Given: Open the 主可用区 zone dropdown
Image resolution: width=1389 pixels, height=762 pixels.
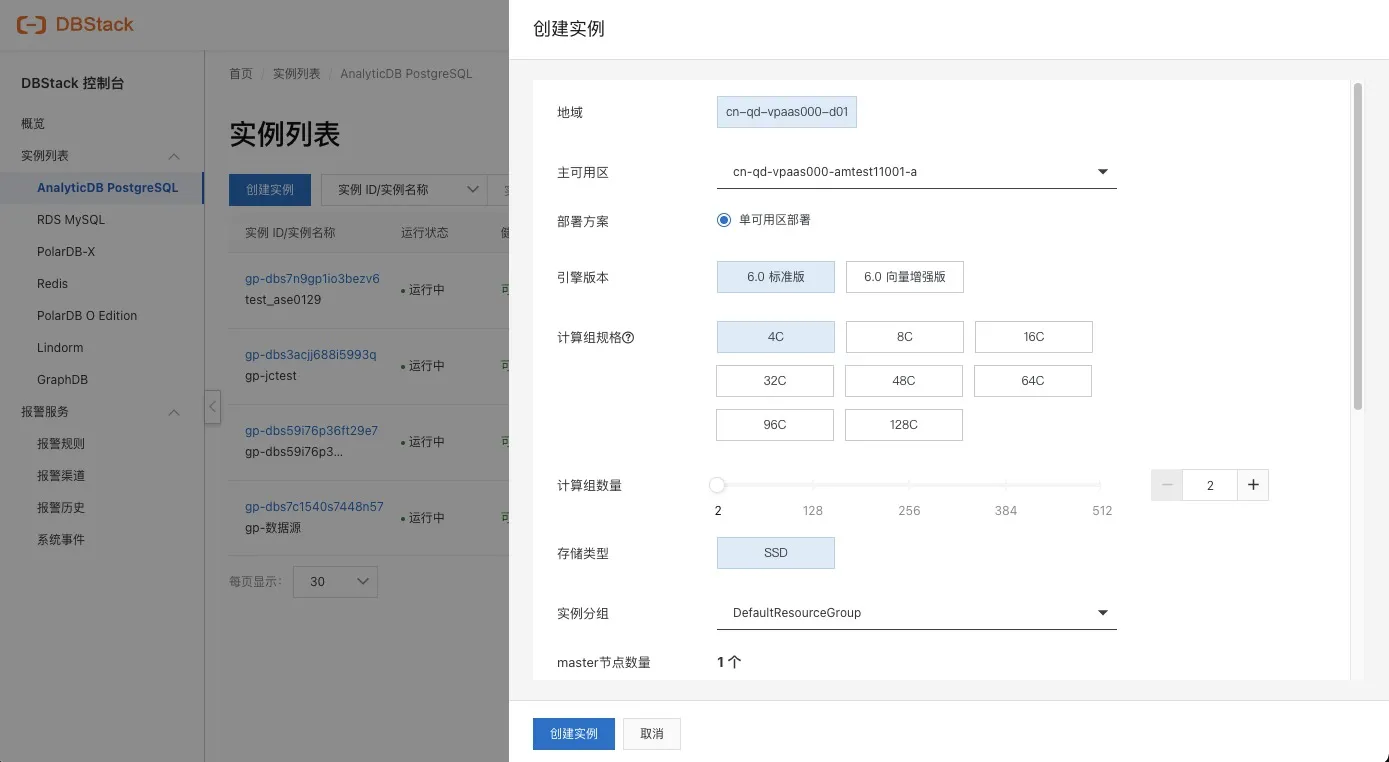Looking at the screenshot, I should click(x=917, y=172).
